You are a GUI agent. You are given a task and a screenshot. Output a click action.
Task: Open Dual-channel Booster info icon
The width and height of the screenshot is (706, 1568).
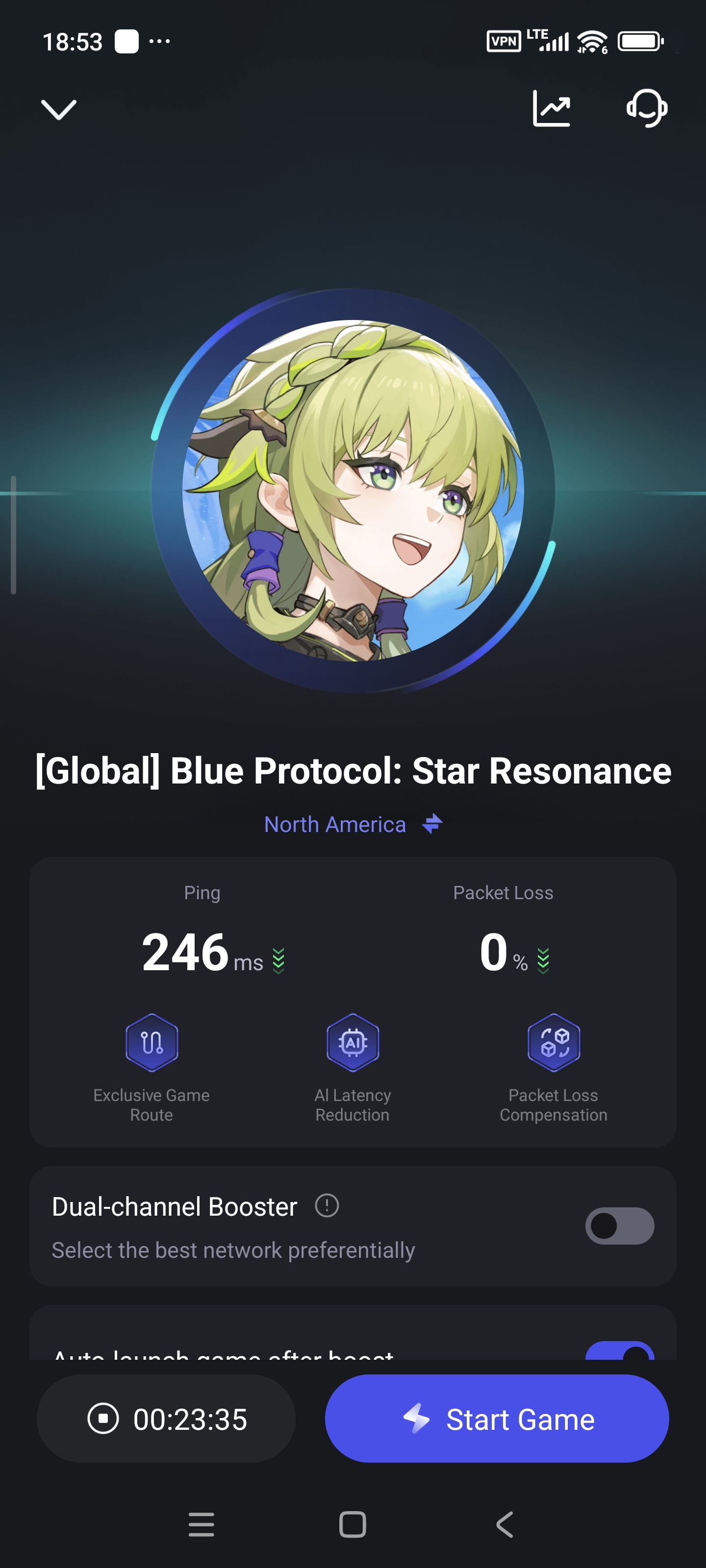(x=327, y=1205)
